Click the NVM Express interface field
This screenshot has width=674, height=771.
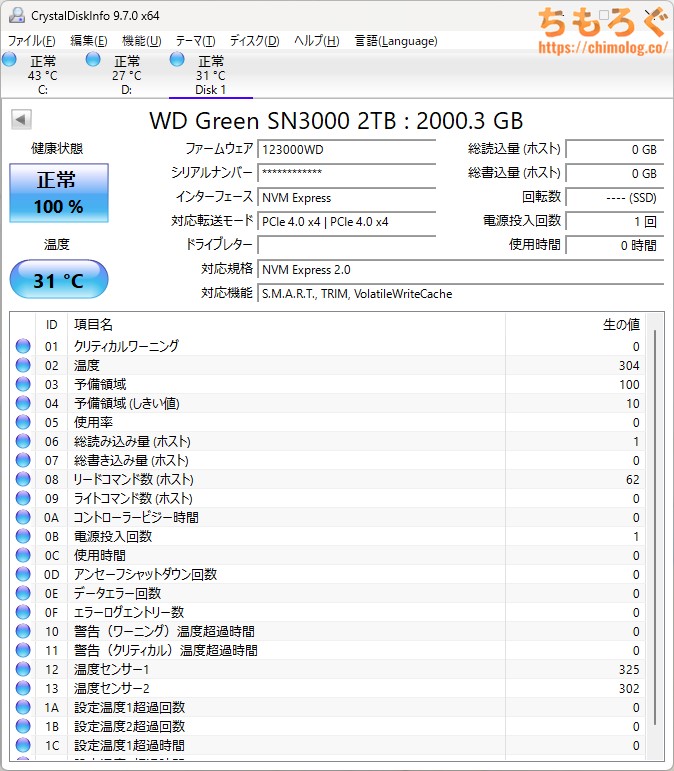(346, 197)
